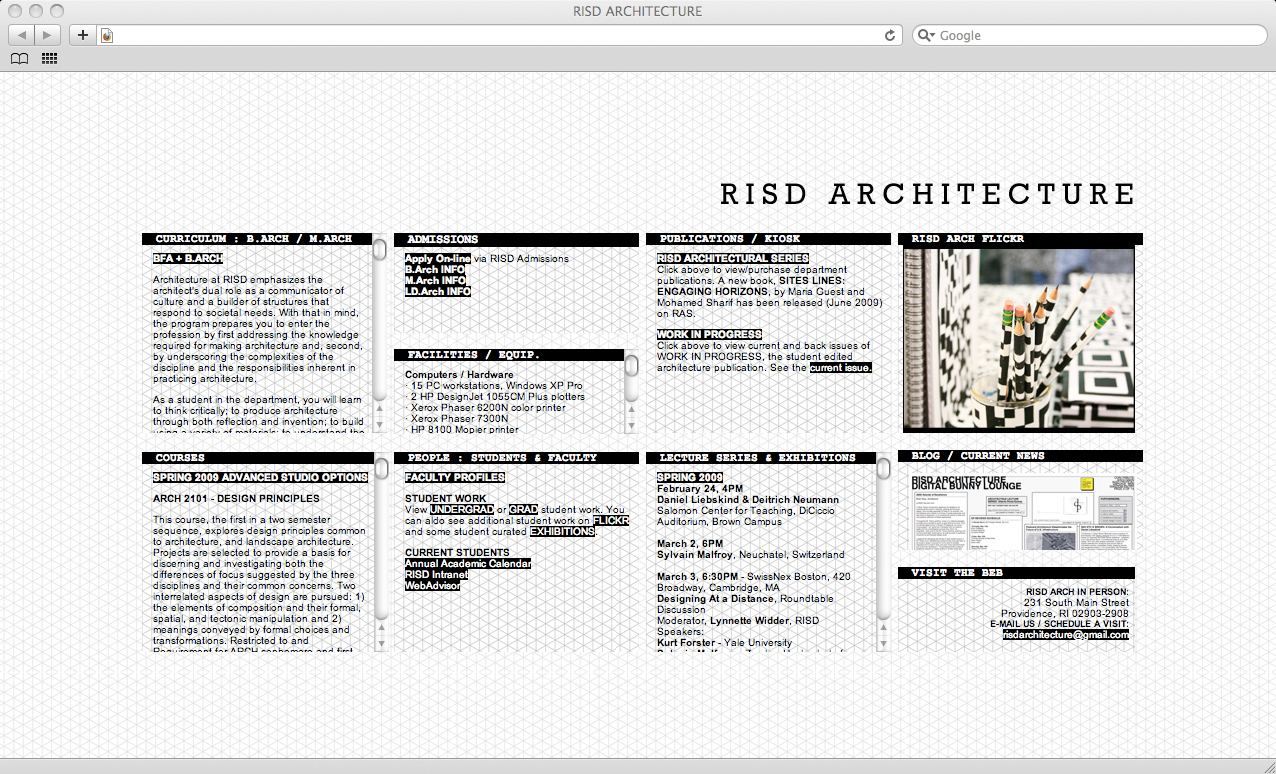Click the PEOPLE : STUDENTS & FACULTY header

pos(516,458)
